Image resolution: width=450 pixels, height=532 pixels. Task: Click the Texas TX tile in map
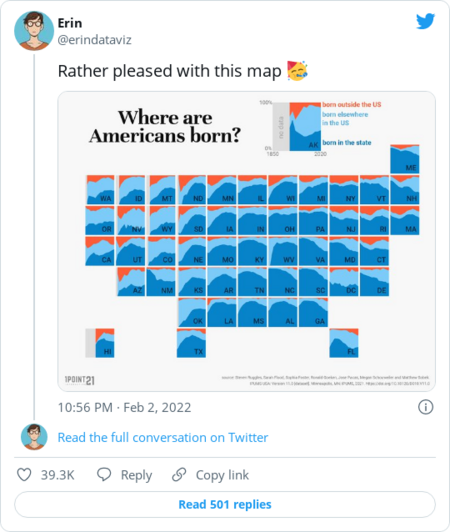click(x=191, y=343)
